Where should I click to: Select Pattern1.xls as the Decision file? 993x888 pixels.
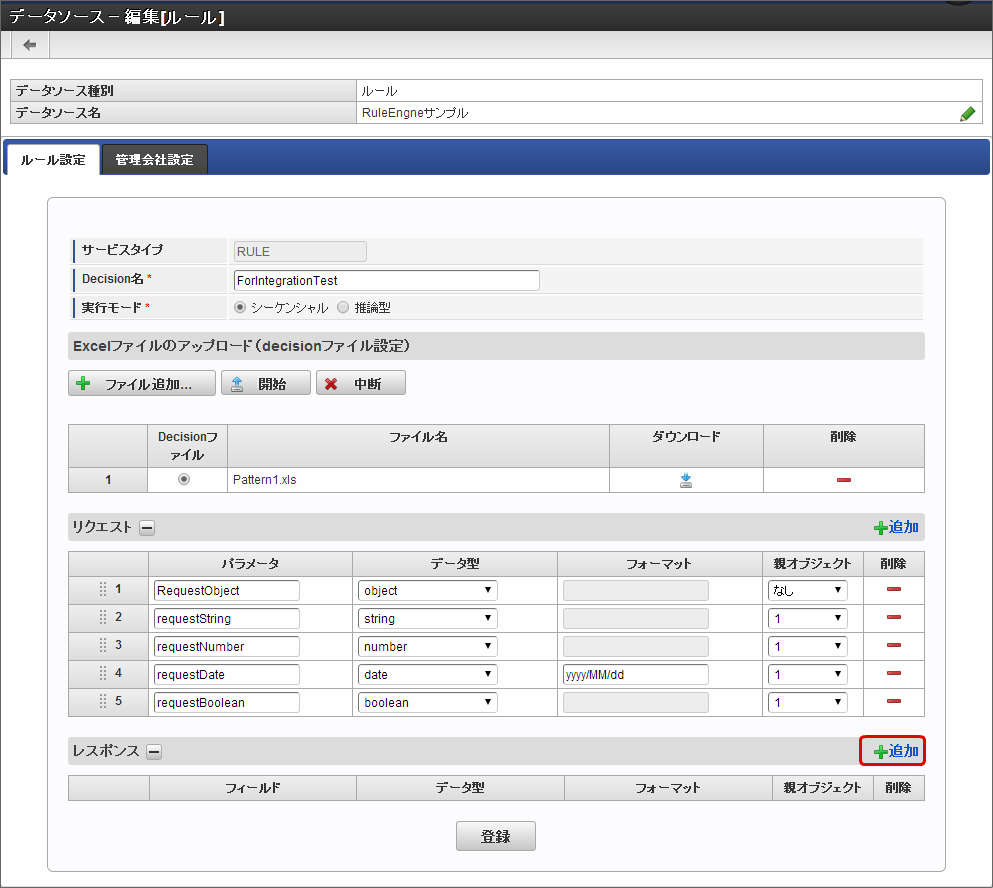183,480
